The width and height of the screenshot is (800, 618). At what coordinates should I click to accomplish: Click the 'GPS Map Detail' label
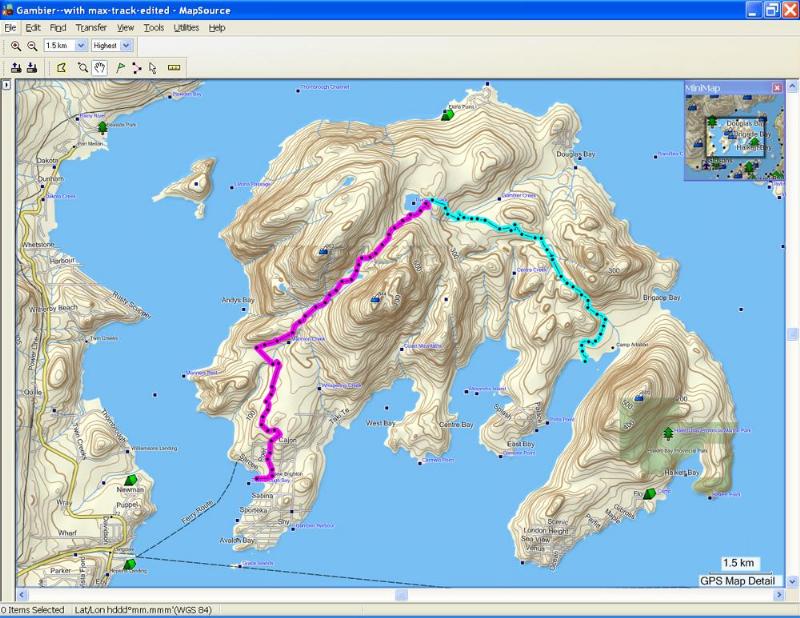coord(737,581)
